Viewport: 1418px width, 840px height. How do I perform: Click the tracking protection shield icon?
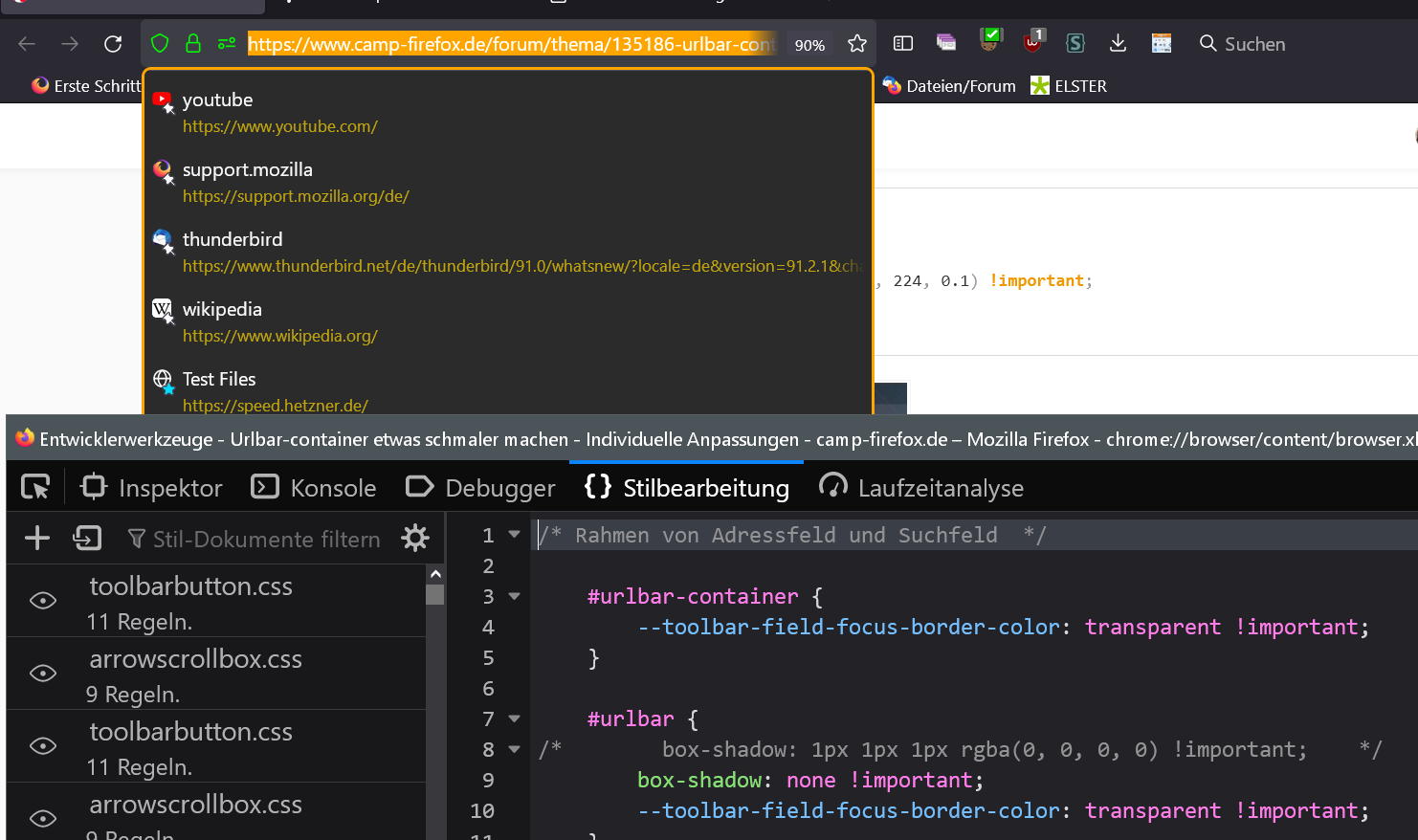(x=160, y=44)
